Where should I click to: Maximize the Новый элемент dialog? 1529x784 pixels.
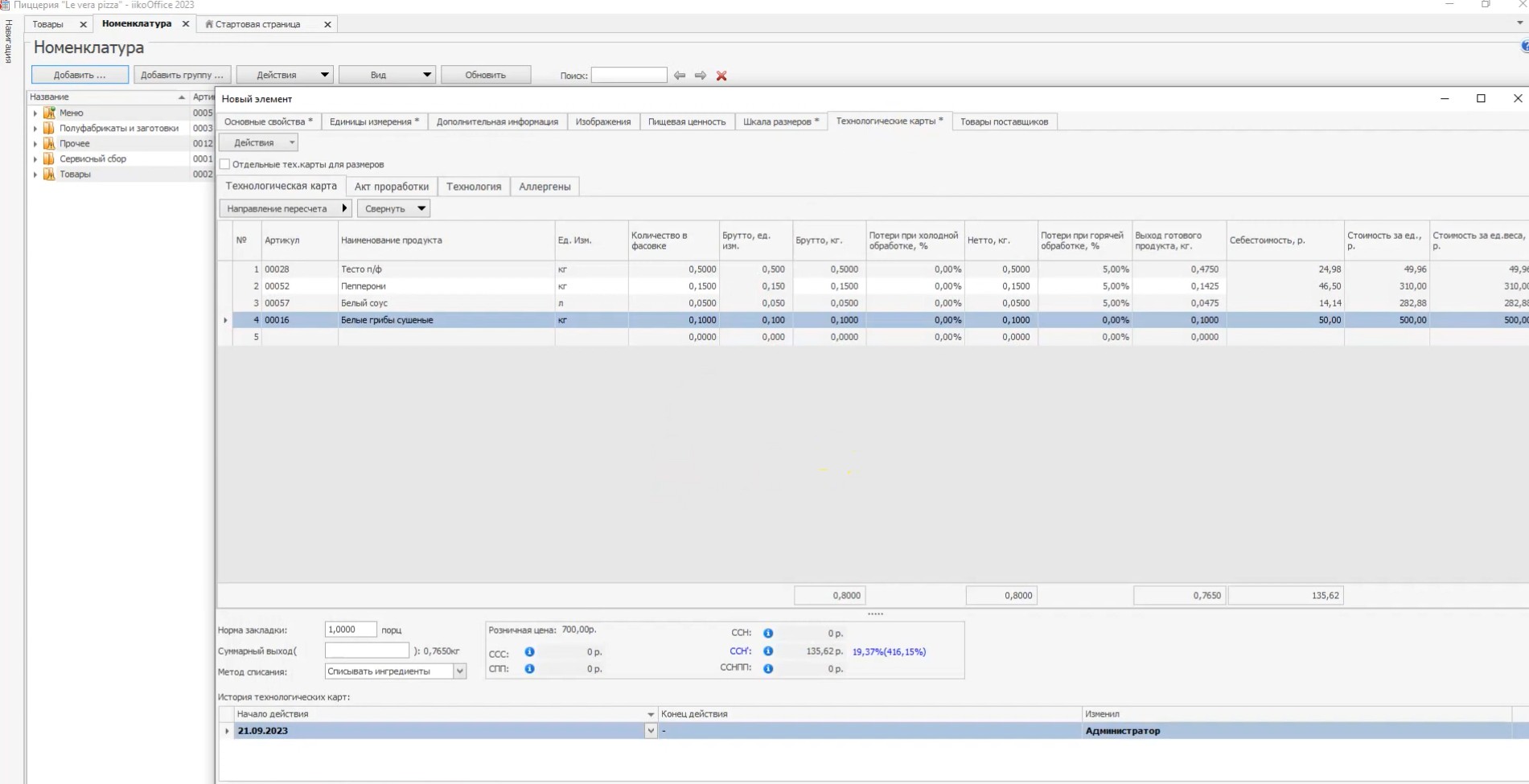(x=1481, y=98)
